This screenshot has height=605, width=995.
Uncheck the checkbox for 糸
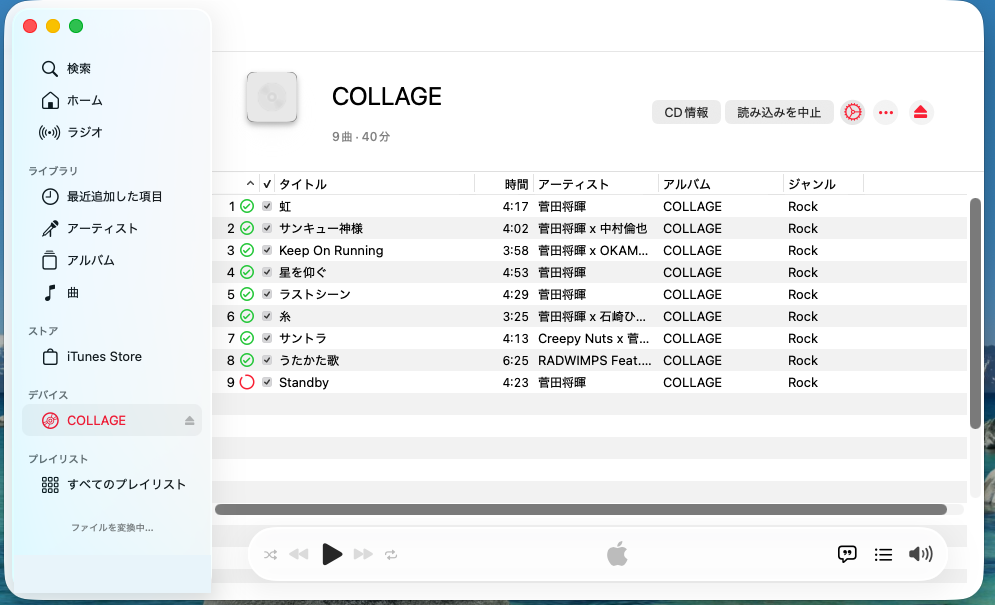tap(267, 316)
